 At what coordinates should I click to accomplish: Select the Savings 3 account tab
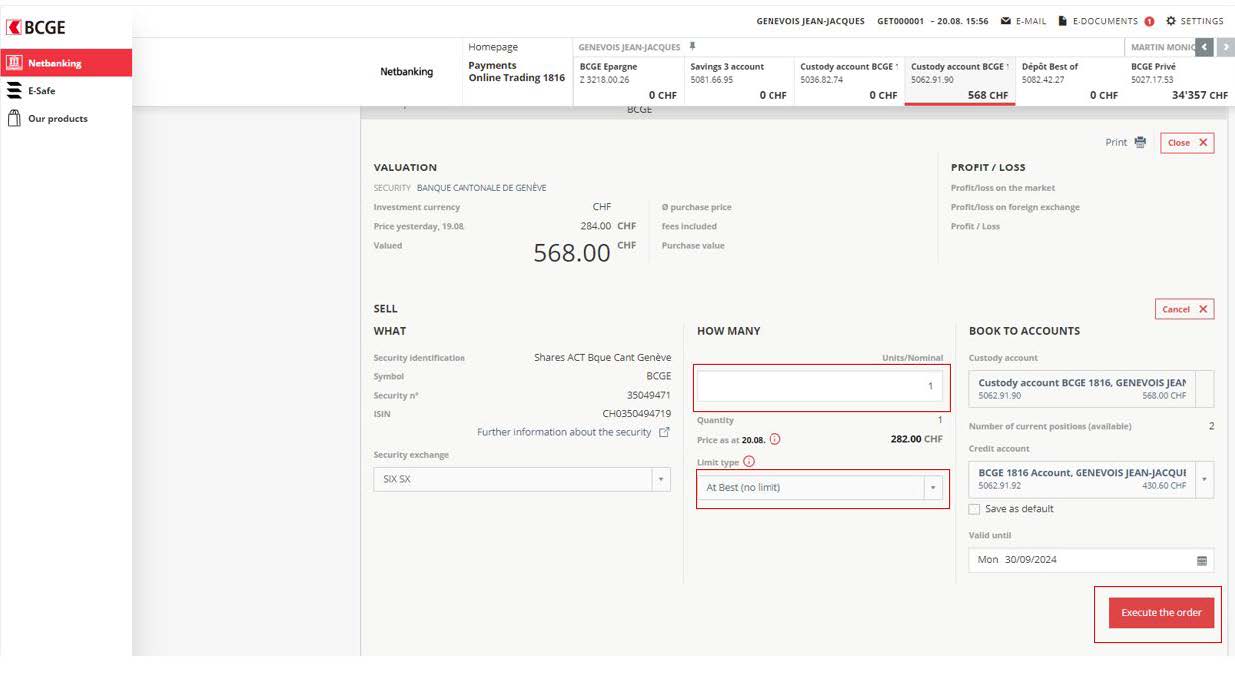click(x=738, y=80)
